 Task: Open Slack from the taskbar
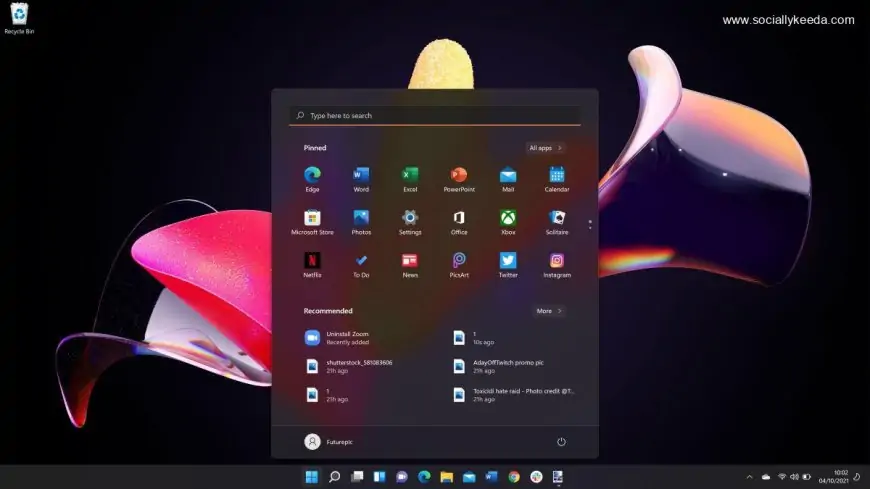536,477
